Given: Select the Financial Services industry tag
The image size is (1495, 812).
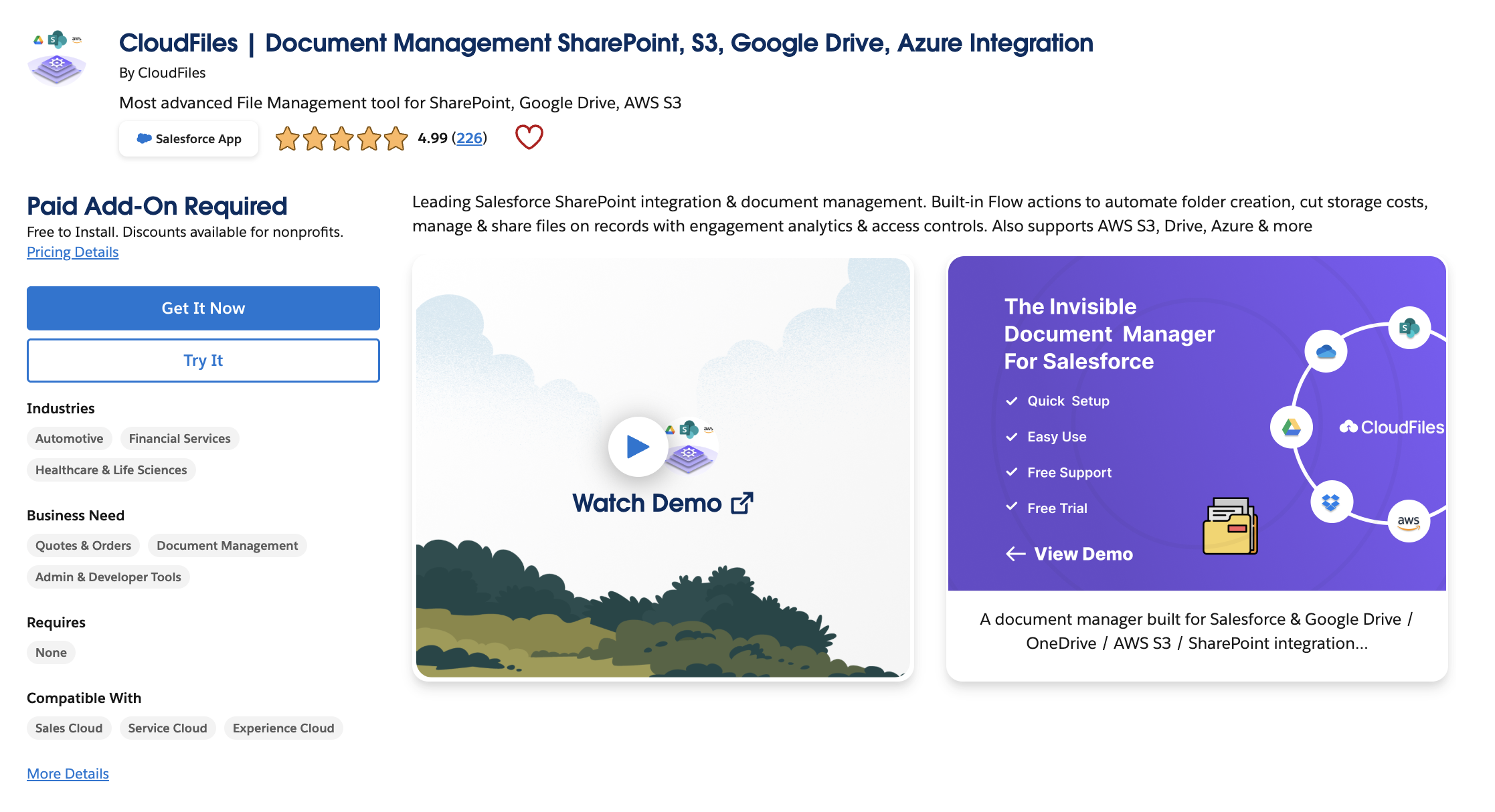Looking at the screenshot, I should click(x=179, y=439).
